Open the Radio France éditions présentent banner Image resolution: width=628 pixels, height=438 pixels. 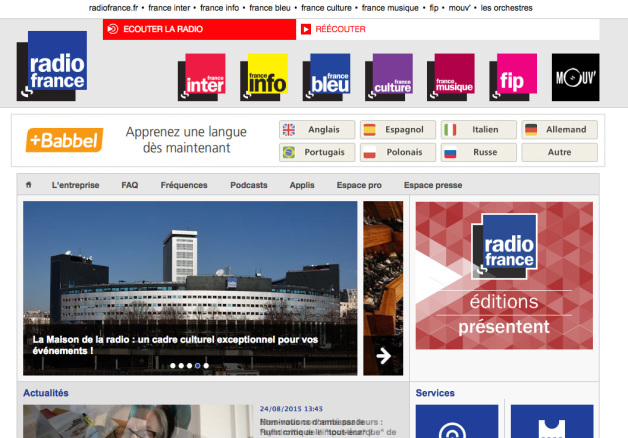point(504,275)
